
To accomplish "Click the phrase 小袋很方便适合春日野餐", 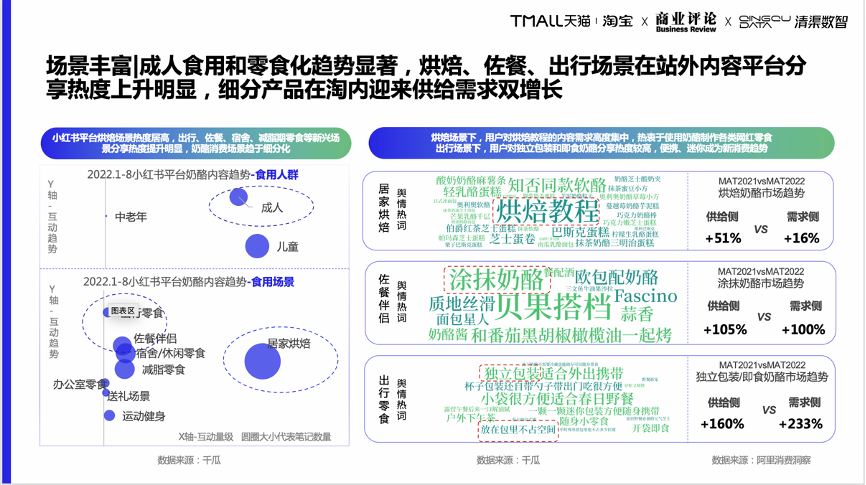I will [x=557, y=398].
